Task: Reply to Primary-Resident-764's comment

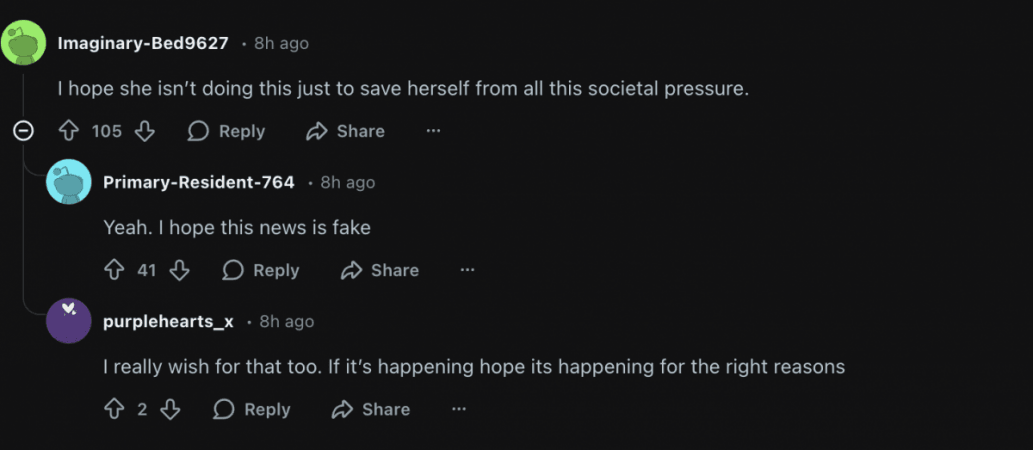Action: [x=261, y=270]
